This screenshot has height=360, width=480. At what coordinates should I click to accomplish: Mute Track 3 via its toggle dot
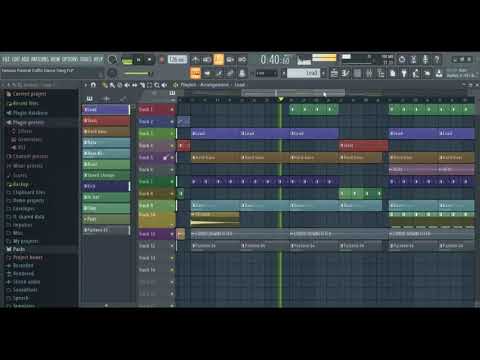click(172, 134)
